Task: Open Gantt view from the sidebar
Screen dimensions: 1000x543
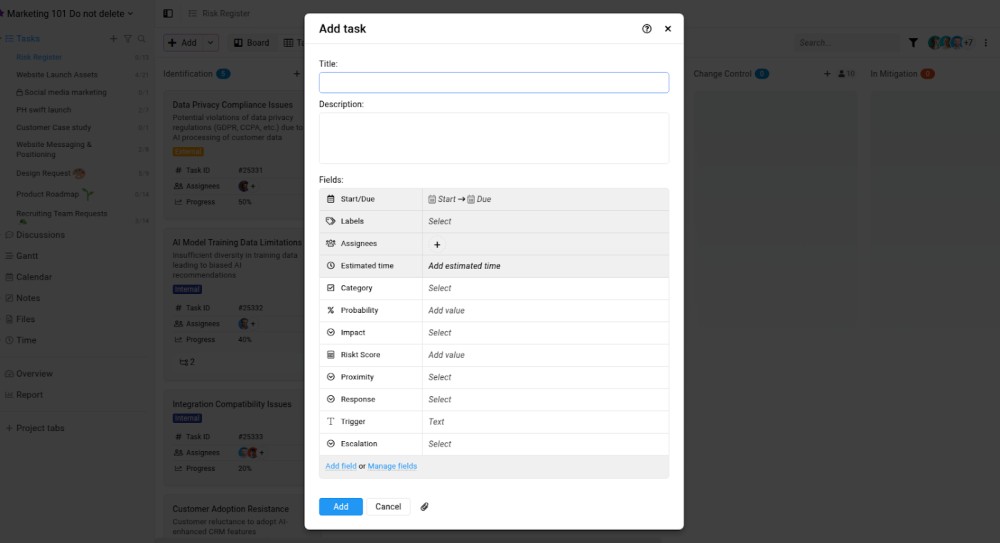Action: tap(27, 256)
